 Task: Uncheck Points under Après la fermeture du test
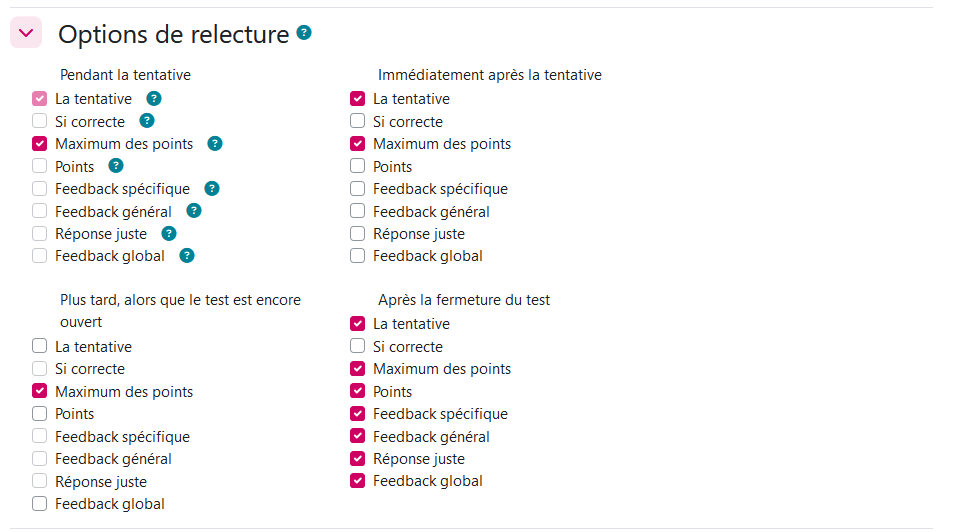click(x=358, y=391)
